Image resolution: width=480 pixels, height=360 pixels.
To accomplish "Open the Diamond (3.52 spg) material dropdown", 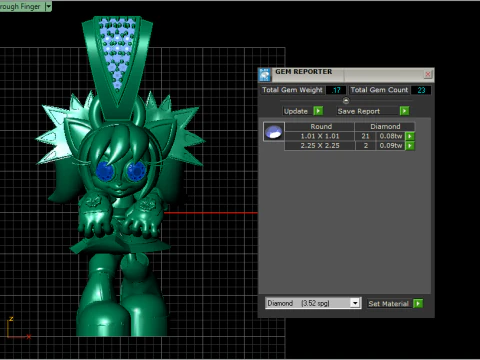I will pyautogui.click(x=355, y=303).
